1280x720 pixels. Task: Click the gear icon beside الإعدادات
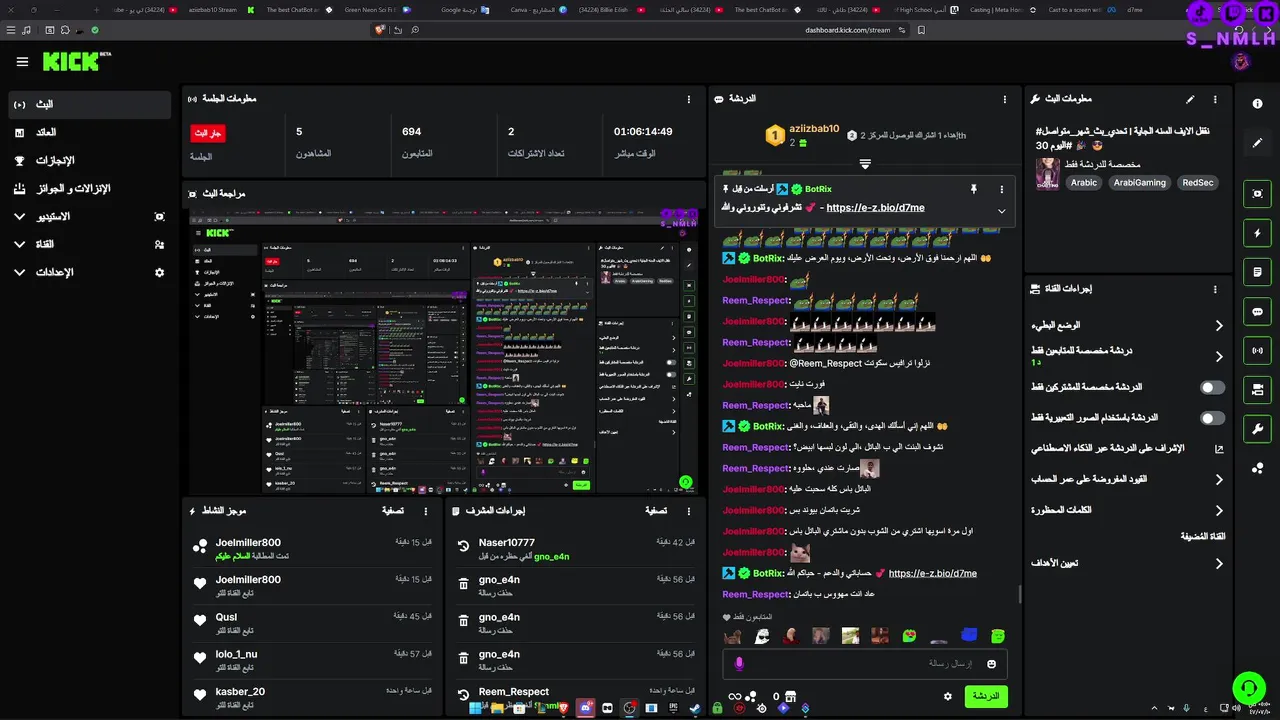coord(159,272)
